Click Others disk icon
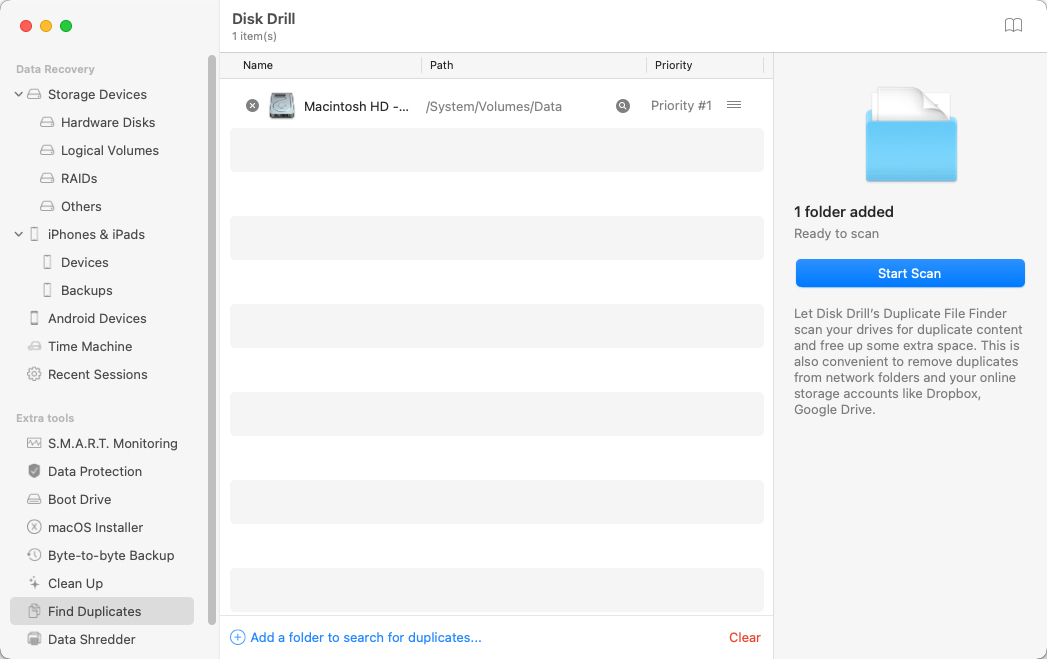The width and height of the screenshot is (1047, 659). (47, 206)
